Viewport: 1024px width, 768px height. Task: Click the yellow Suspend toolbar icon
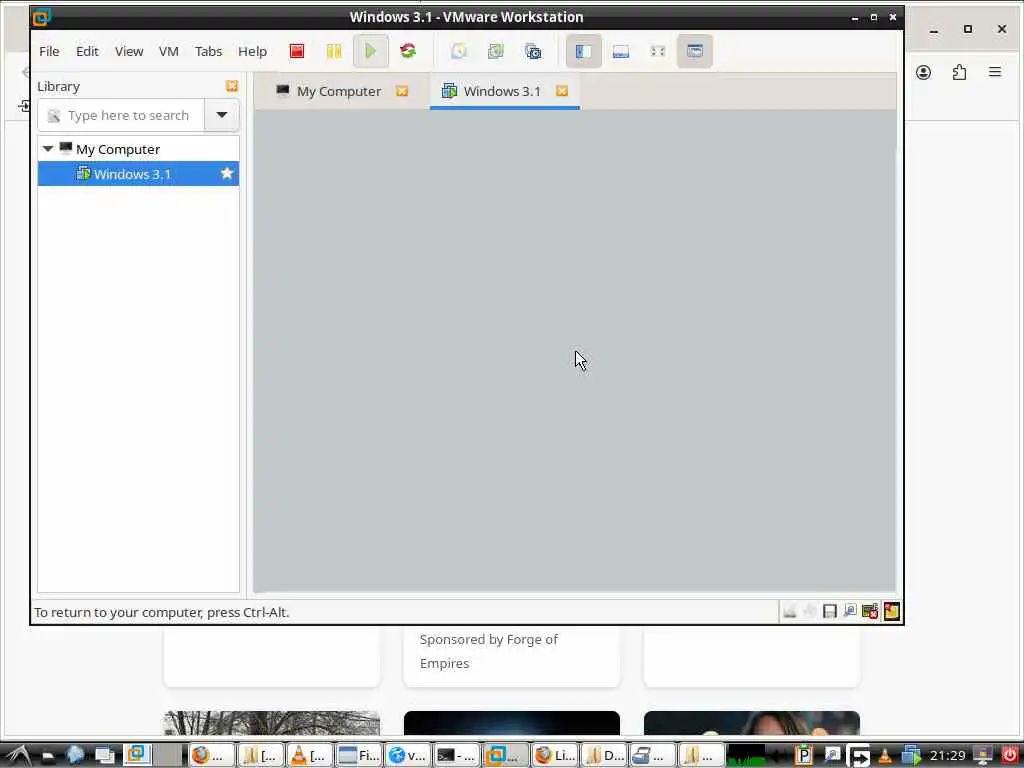point(334,51)
